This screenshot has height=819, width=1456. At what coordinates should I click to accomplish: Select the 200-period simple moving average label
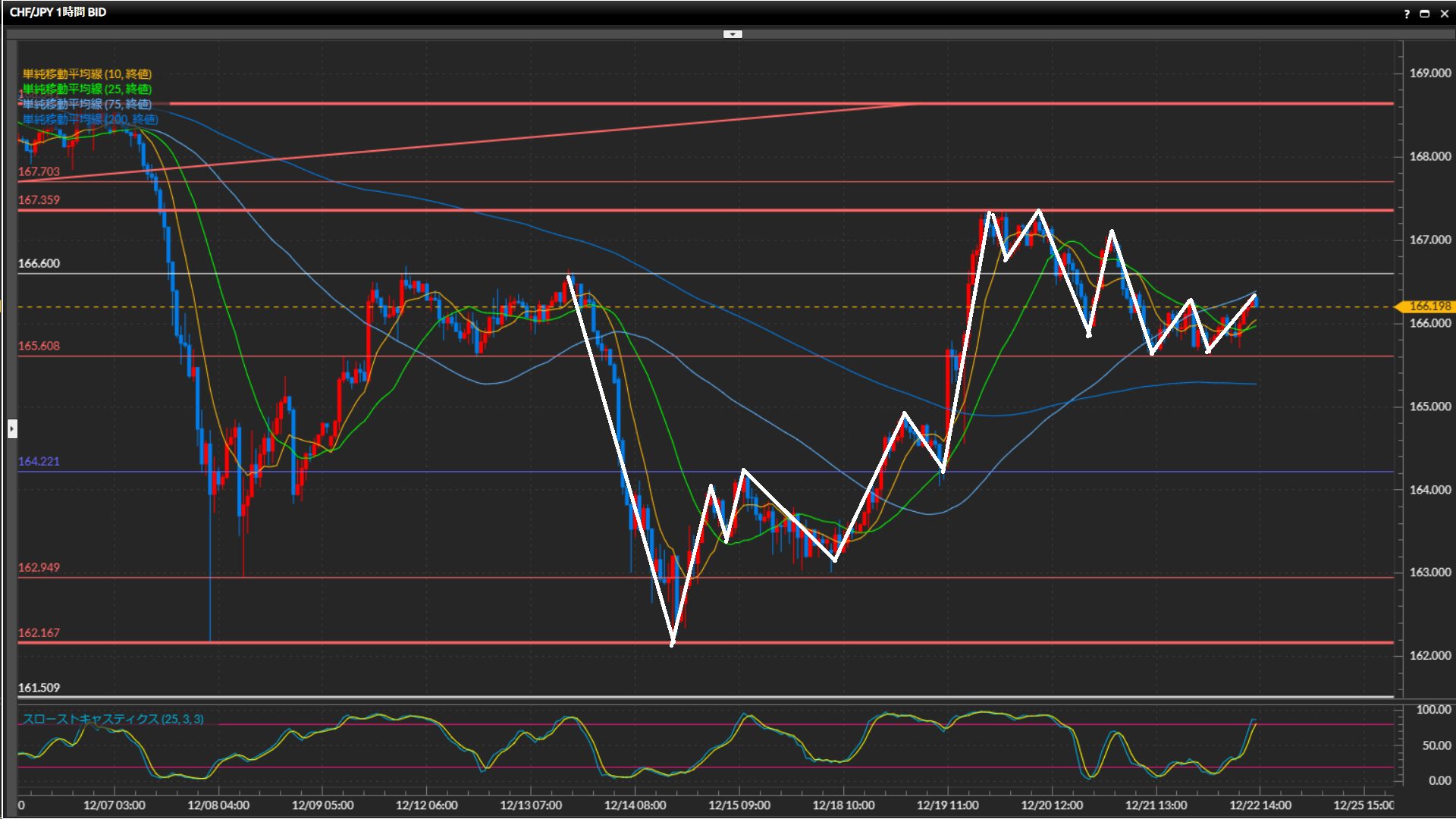(x=90, y=119)
